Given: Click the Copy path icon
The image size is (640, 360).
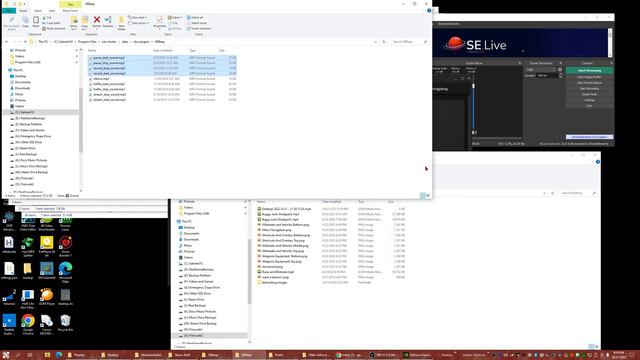Looking at the screenshot, I should [x=44, y=23].
